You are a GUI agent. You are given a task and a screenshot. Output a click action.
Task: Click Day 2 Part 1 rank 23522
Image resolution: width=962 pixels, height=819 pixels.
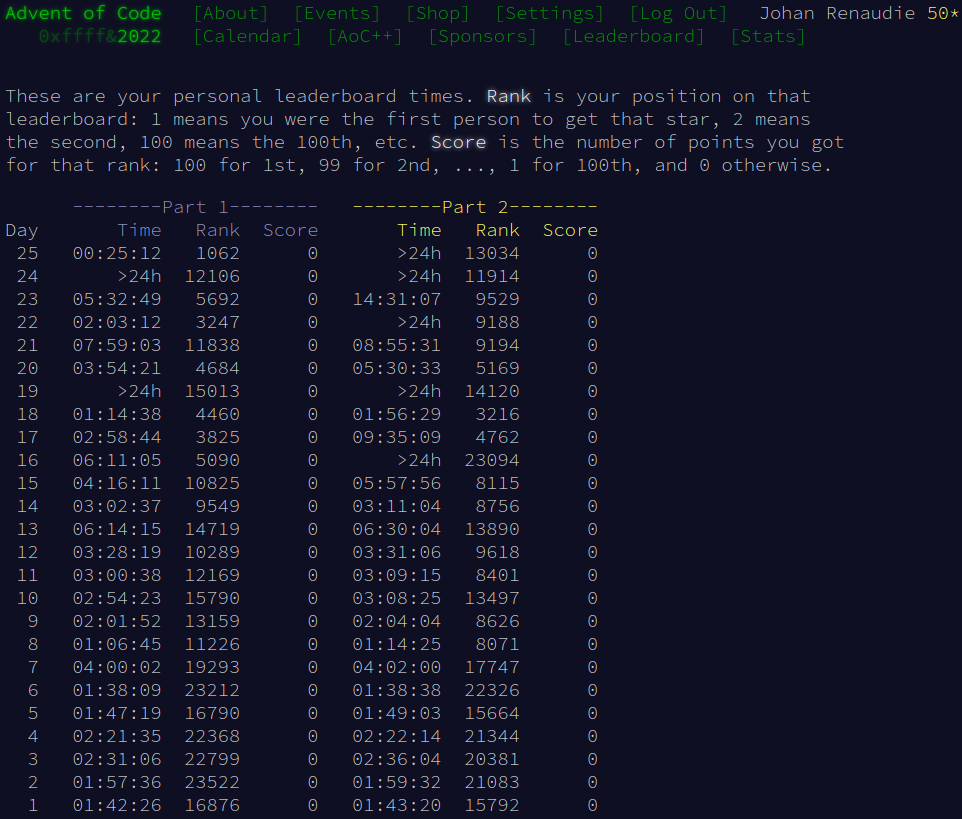(x=212, y=782)
